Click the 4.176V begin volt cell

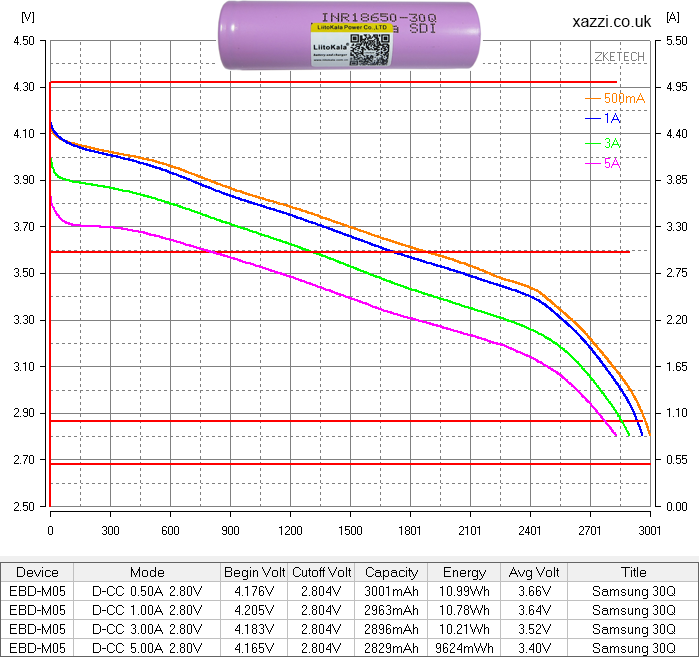(x=255, y=591)
